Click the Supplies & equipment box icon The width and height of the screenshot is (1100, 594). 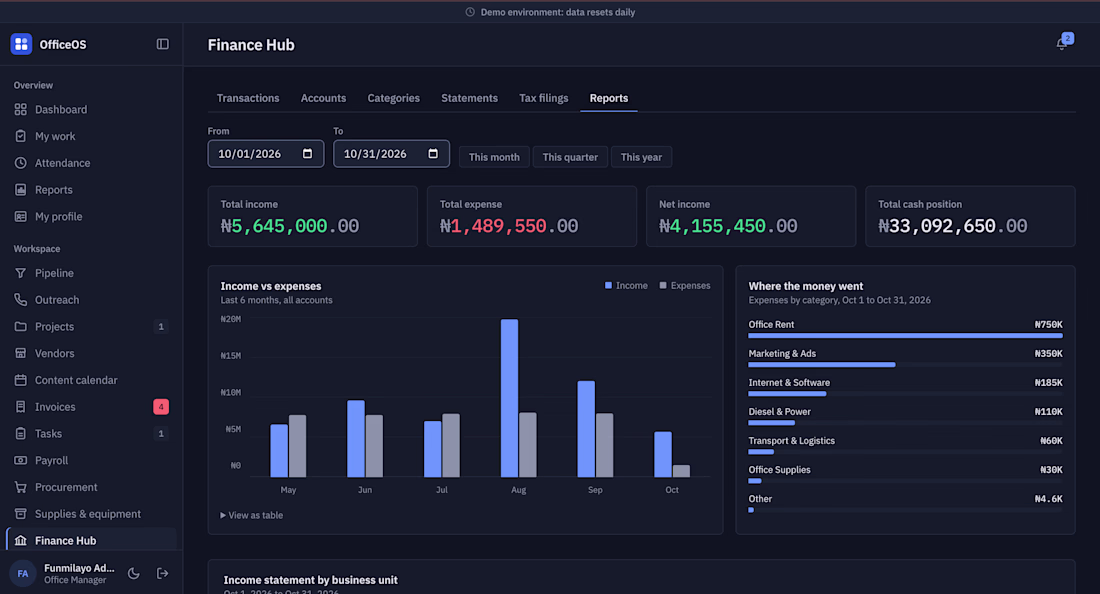pos(20,514)
